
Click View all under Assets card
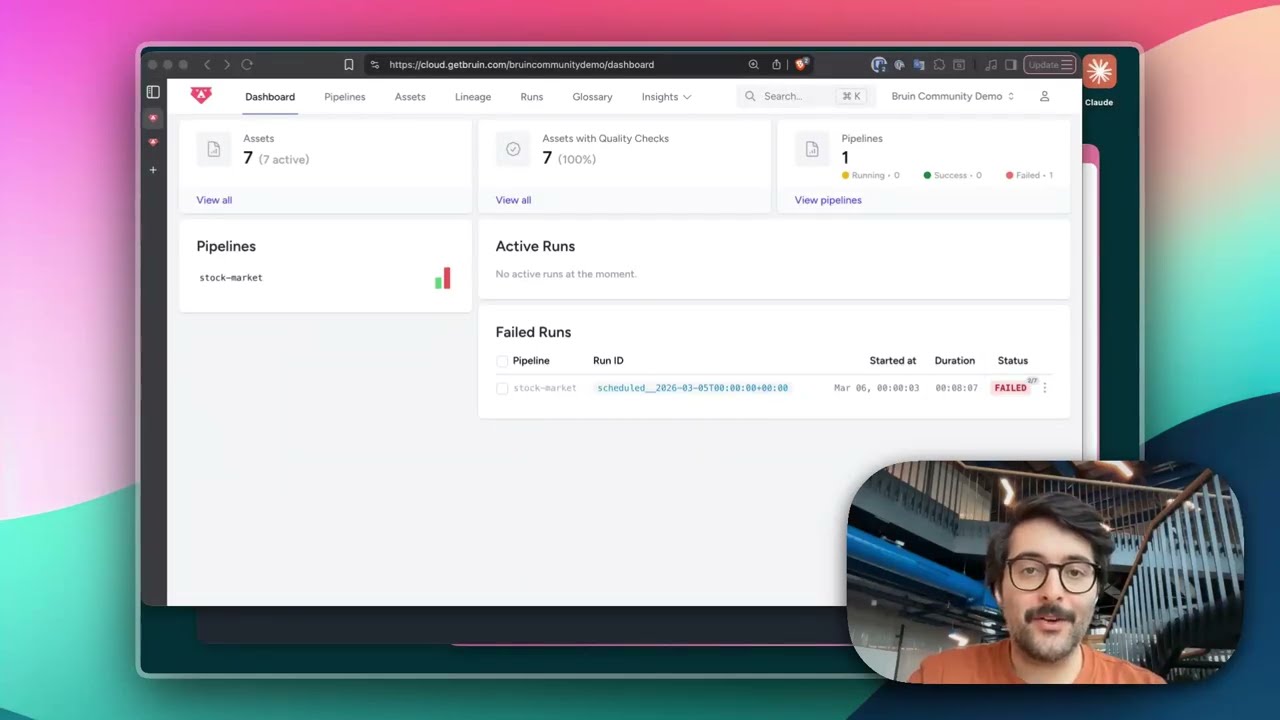pos(214,200)
